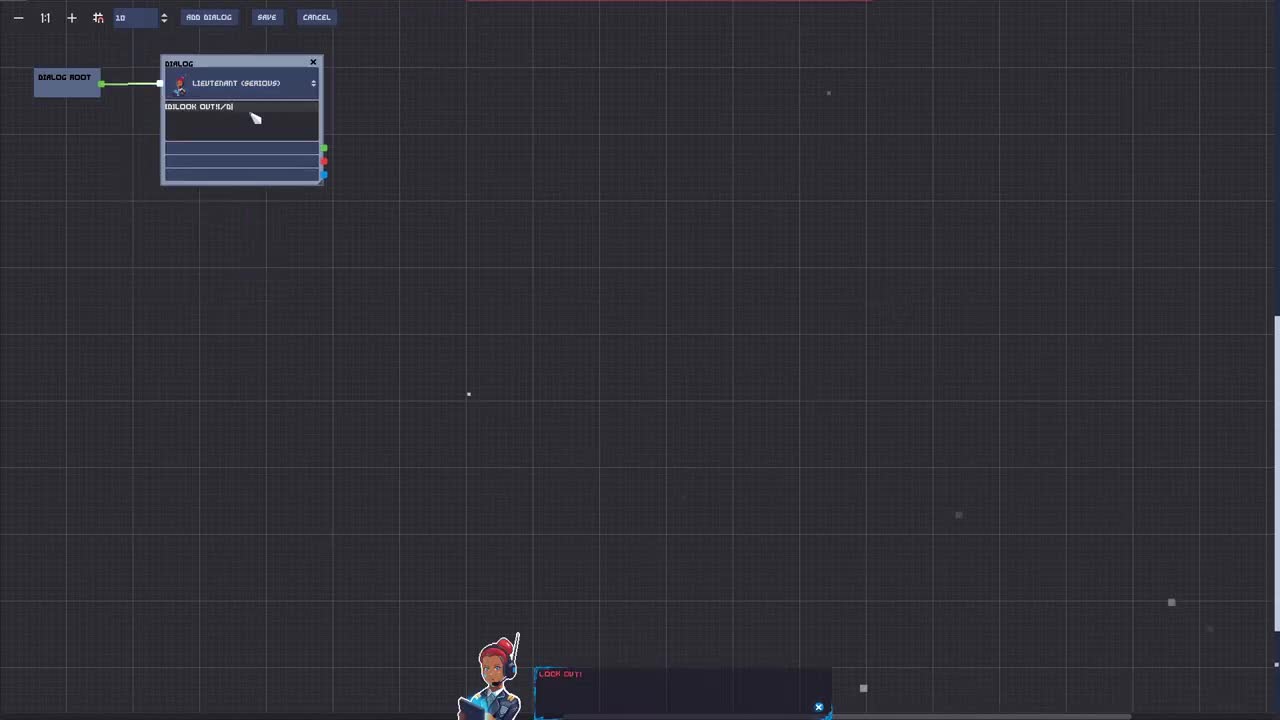The height and width of the screenshot is (720, 1280).
Task: Click the green output port on the Dialog node
Action: 324,148
